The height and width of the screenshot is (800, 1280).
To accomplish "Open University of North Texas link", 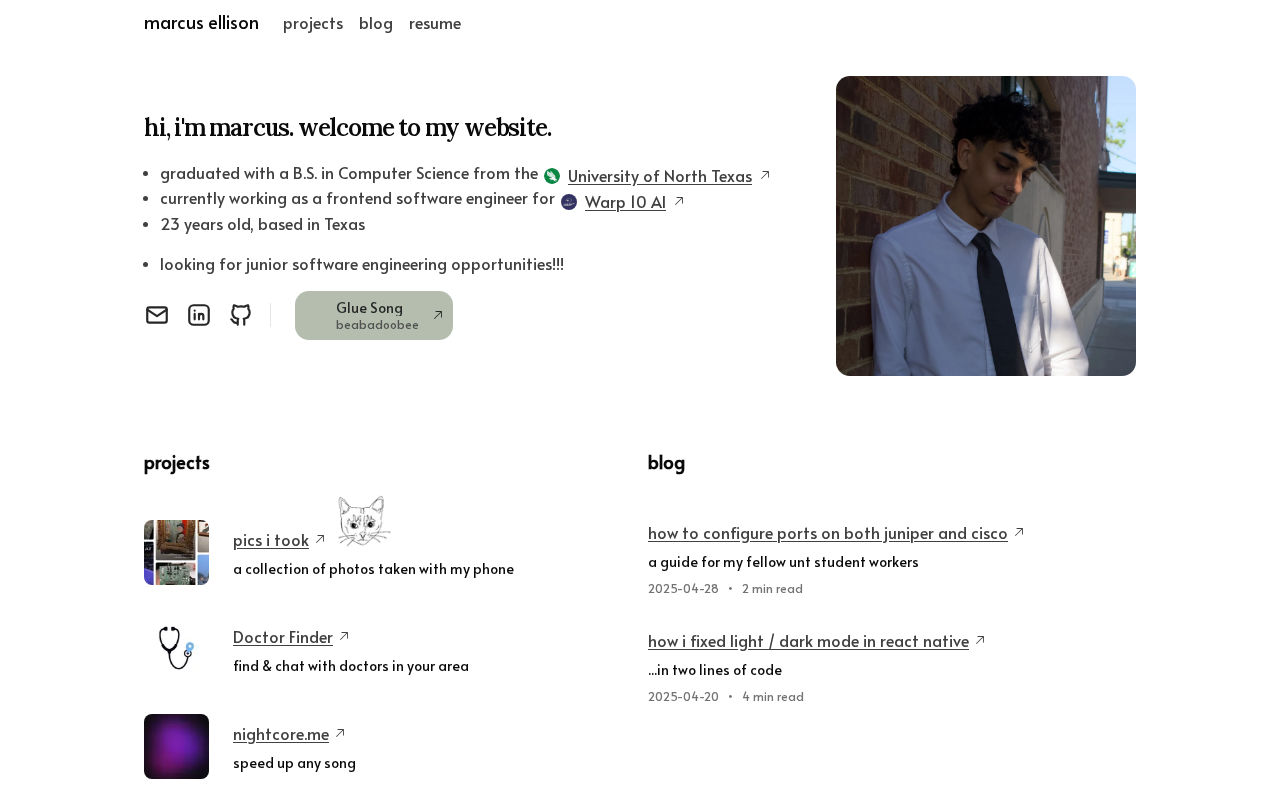I will [660, 176].
